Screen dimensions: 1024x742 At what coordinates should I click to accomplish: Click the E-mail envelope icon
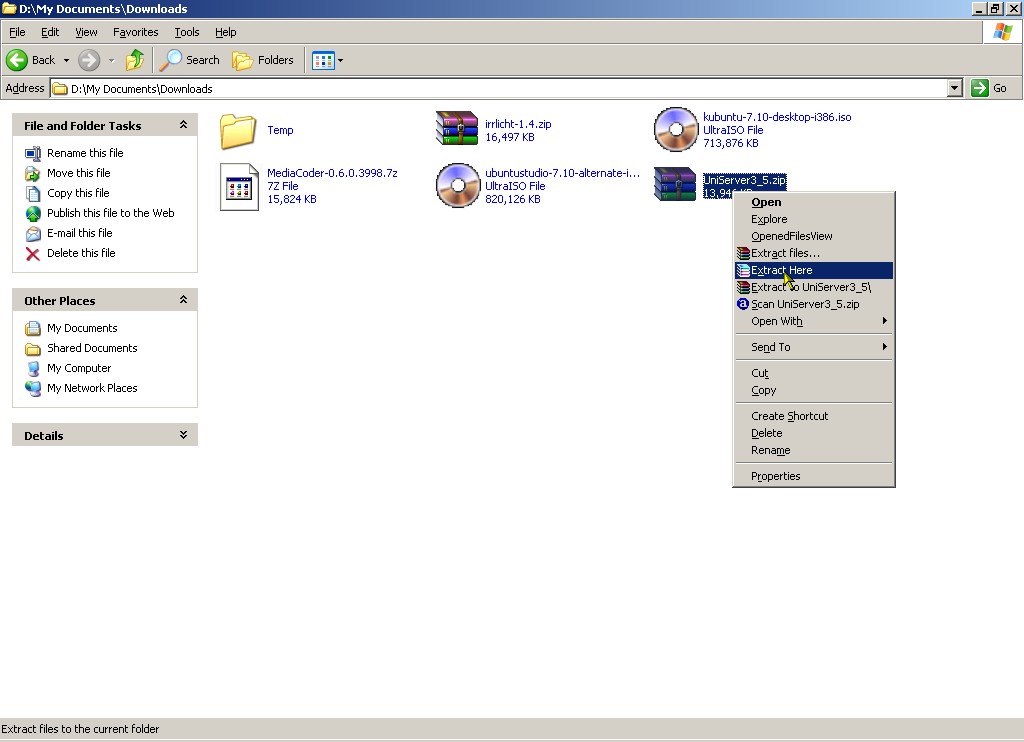pyautogui.click(x=33, y=234)
